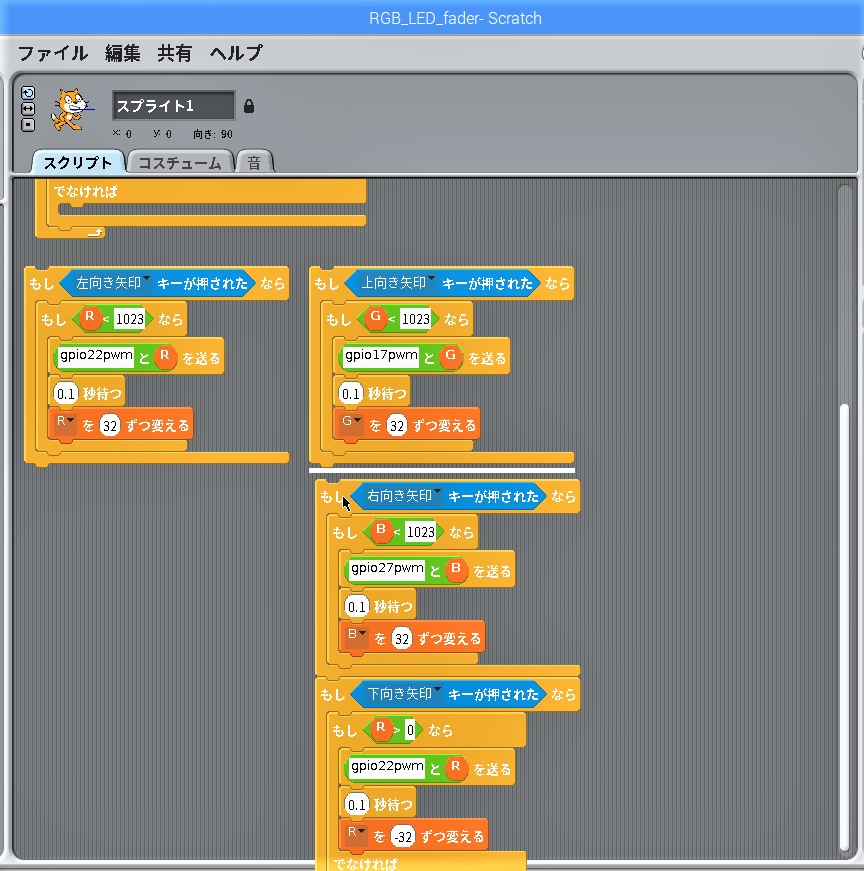Click the gpio27pwm text field
The width and height of the screenshot is (864, 871).
[387, 570]
